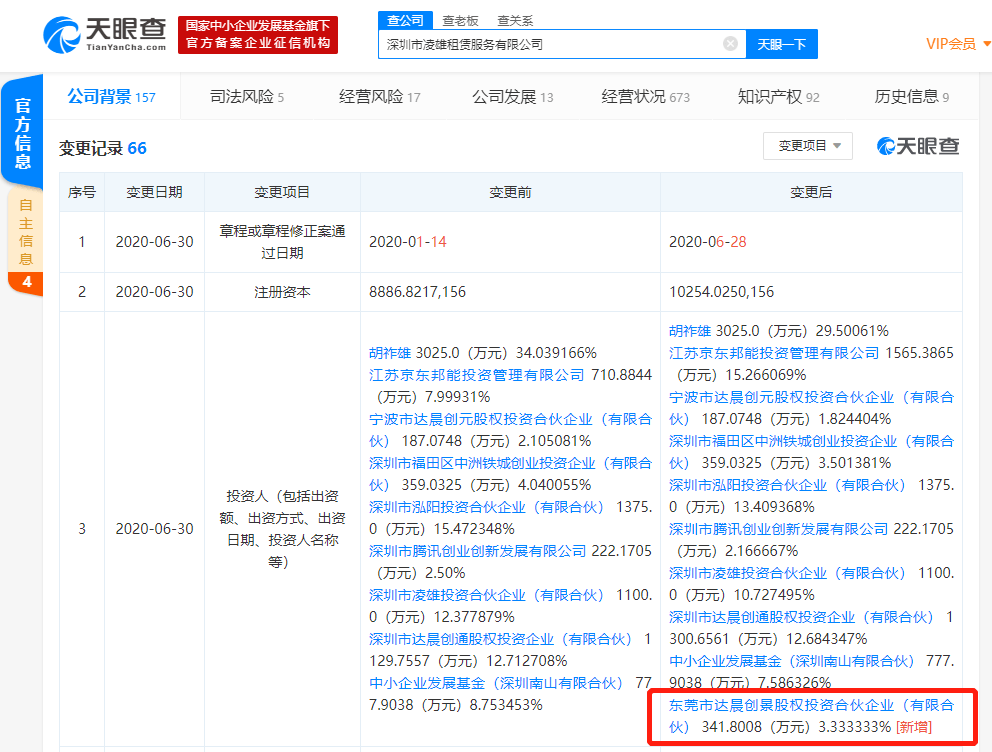The height and width of the screenshot is (752, 992).
Task: Click the red government-backed fund banner
Action: pos(258,35)
